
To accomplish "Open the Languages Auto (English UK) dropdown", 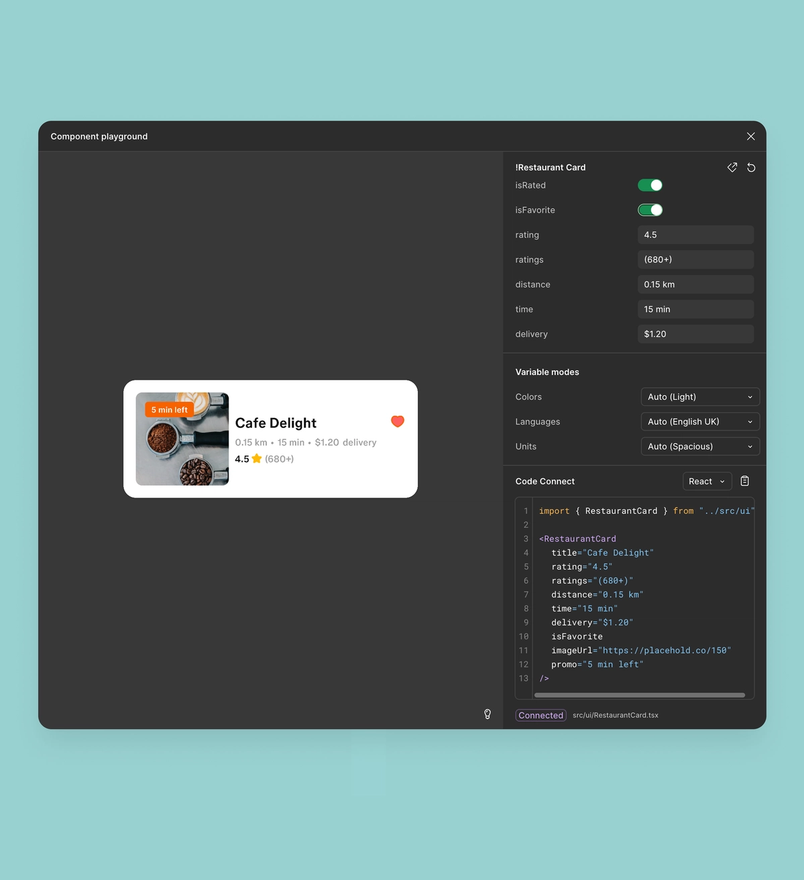I will [x=699, y=421].
